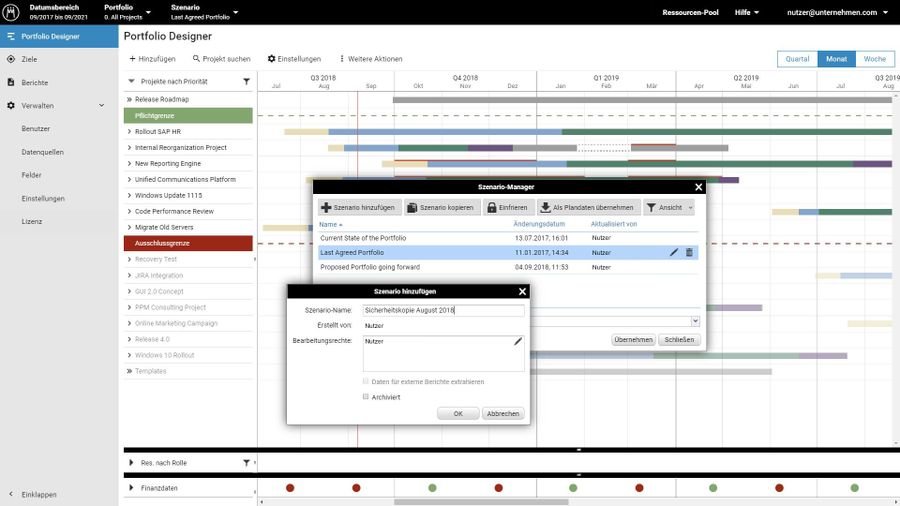Open Berichte in the left sidebar
The height and width of the screenshot is (506, 900).
34,82
